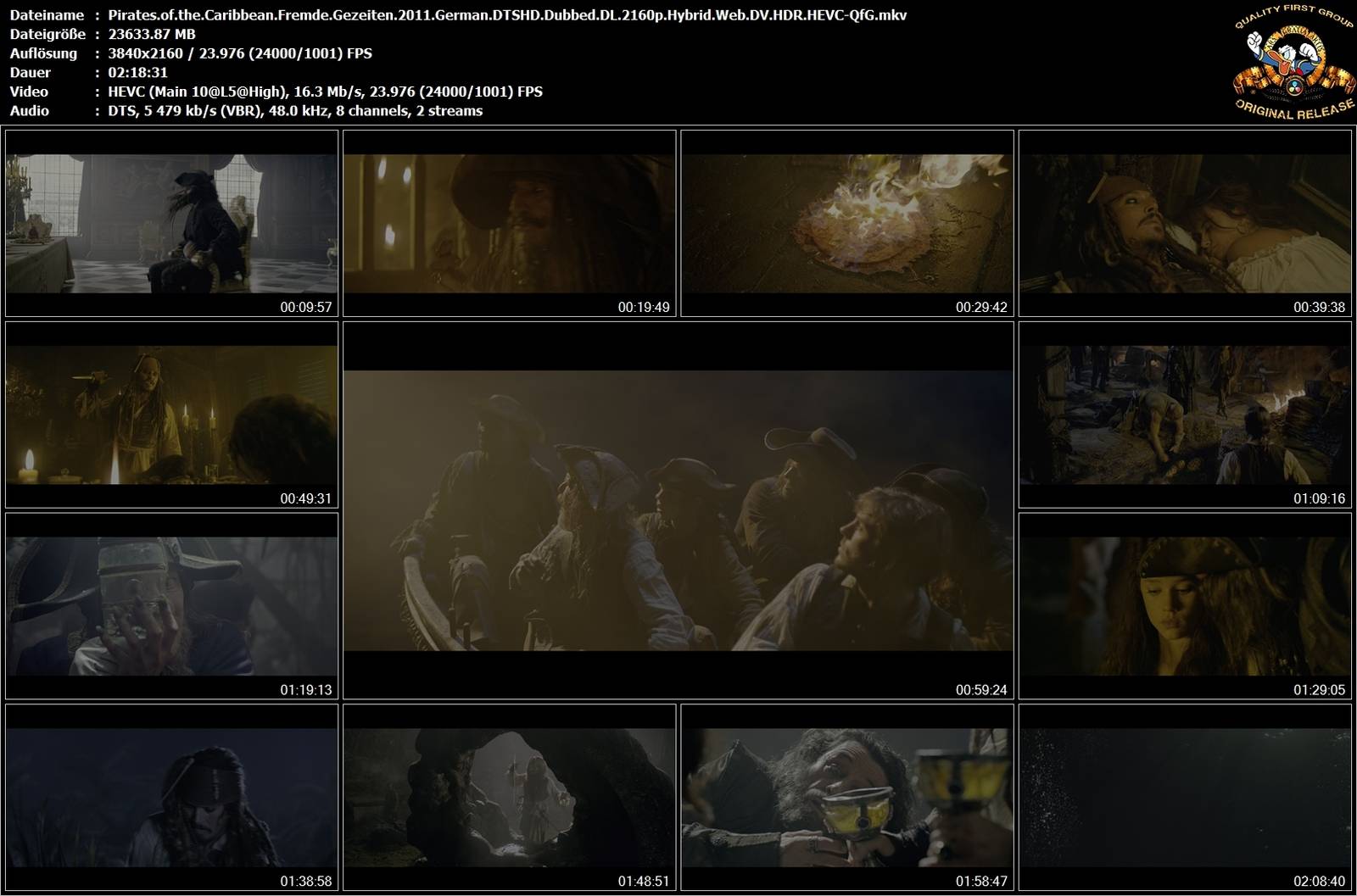This screenshot has width=1357, height=896.
Task: Click the 00:59:24 timestamp text
Action: pos(981,690)
